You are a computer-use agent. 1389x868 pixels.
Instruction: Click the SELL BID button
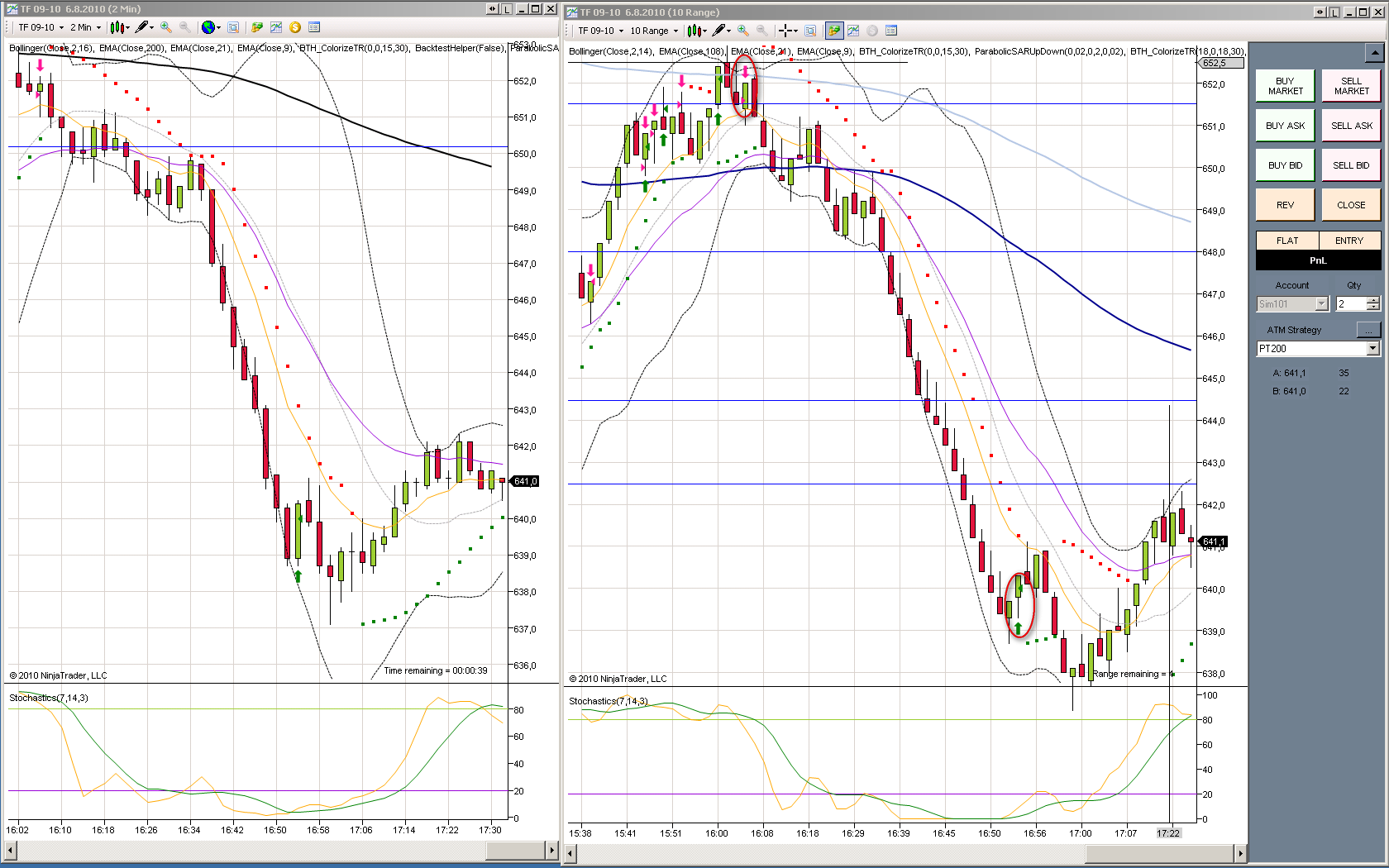point(1351,165)
